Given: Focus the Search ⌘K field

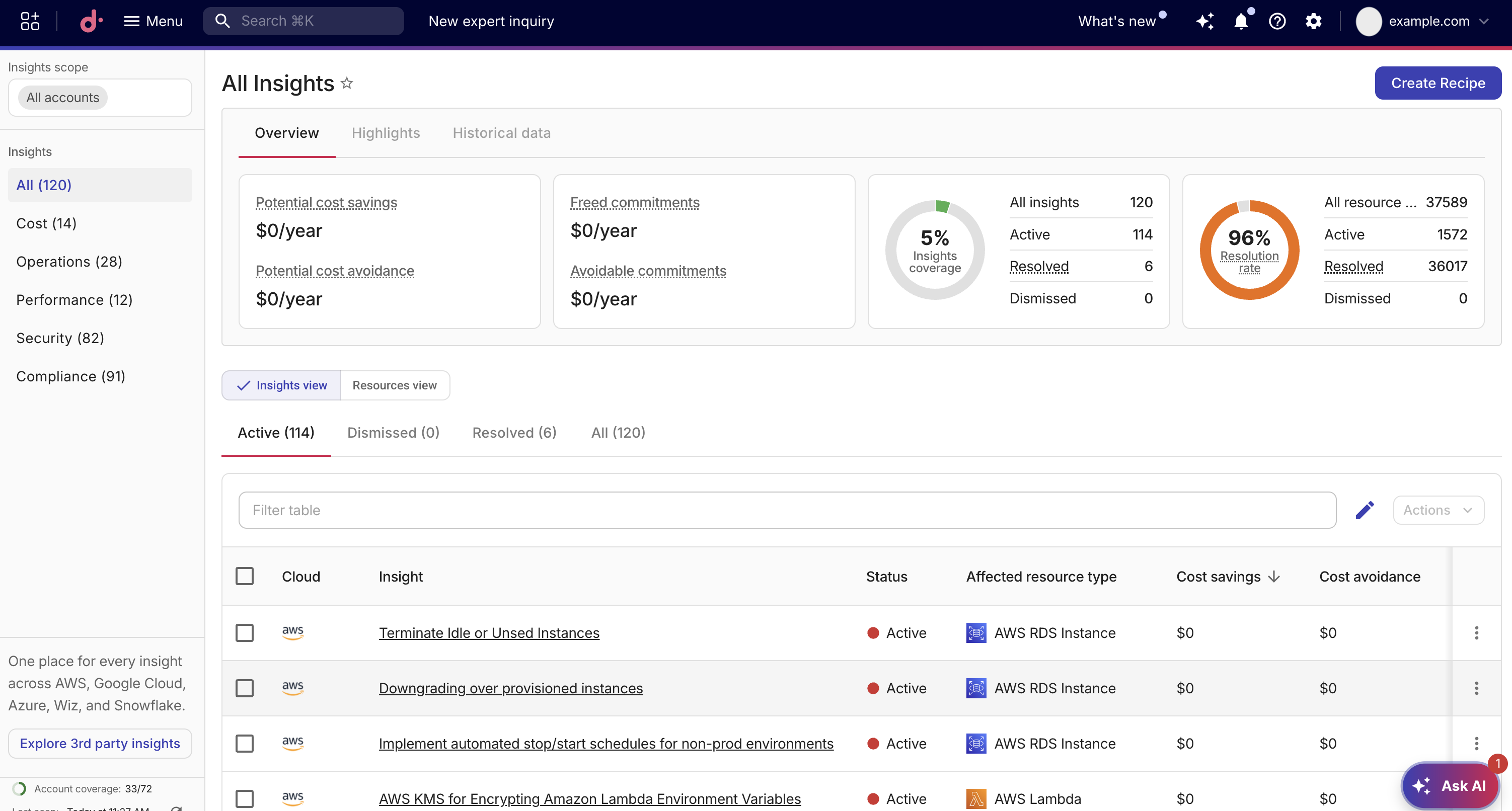Looking at the screenshot, I should tap(304, 21).
